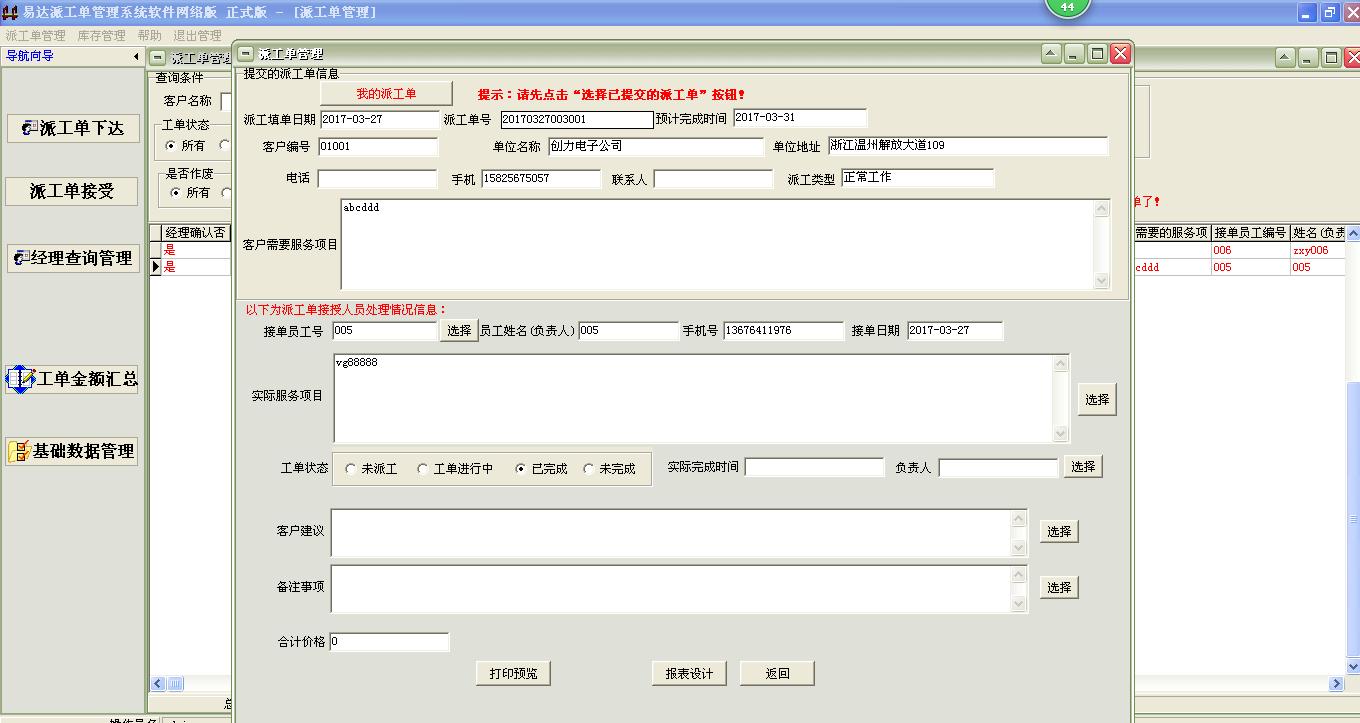Click the horizontal scrollbar right arrow of grid

tap(1337, 684)
